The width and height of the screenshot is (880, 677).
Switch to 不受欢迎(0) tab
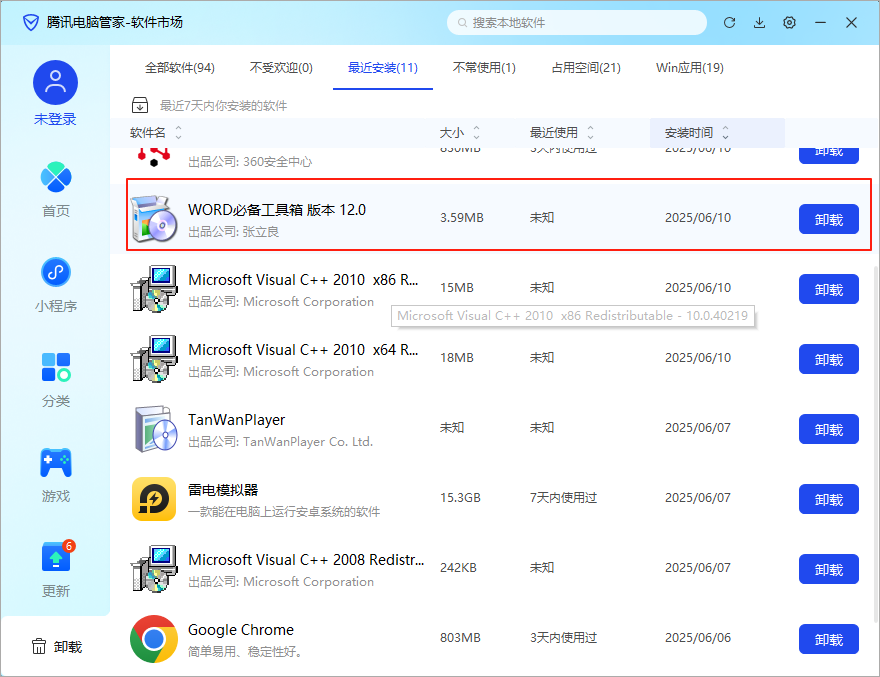281,67
